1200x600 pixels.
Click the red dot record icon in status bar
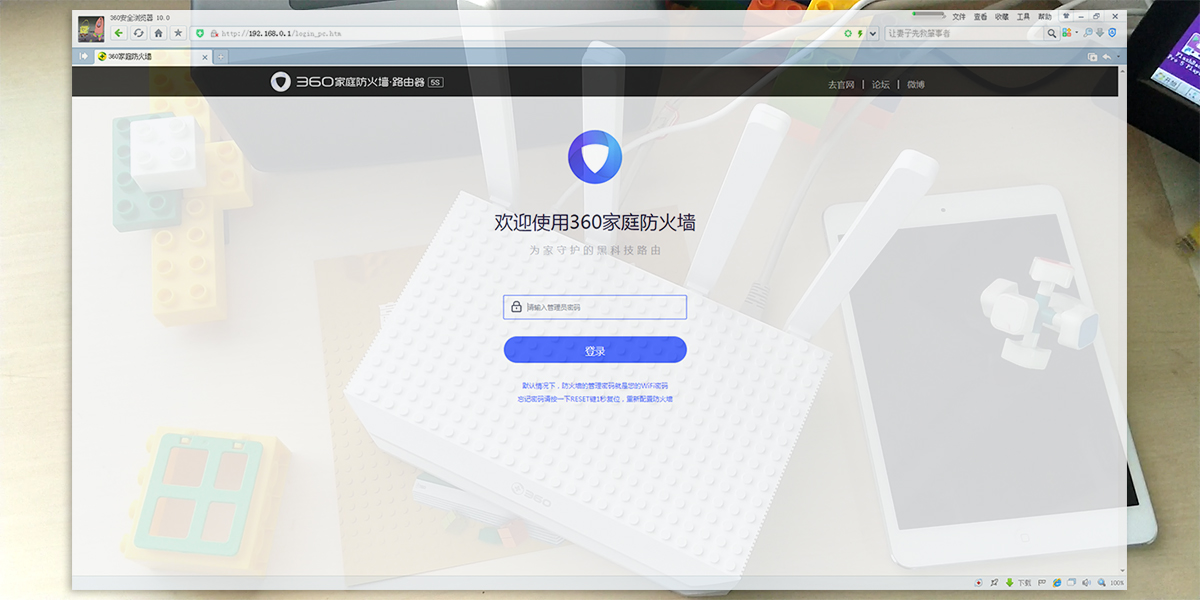[978, 582]
